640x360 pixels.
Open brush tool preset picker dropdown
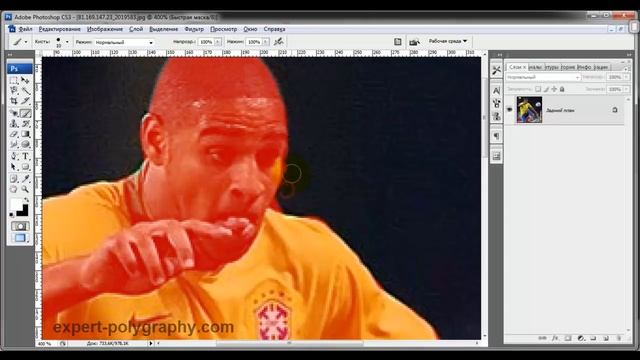point(26,42)
